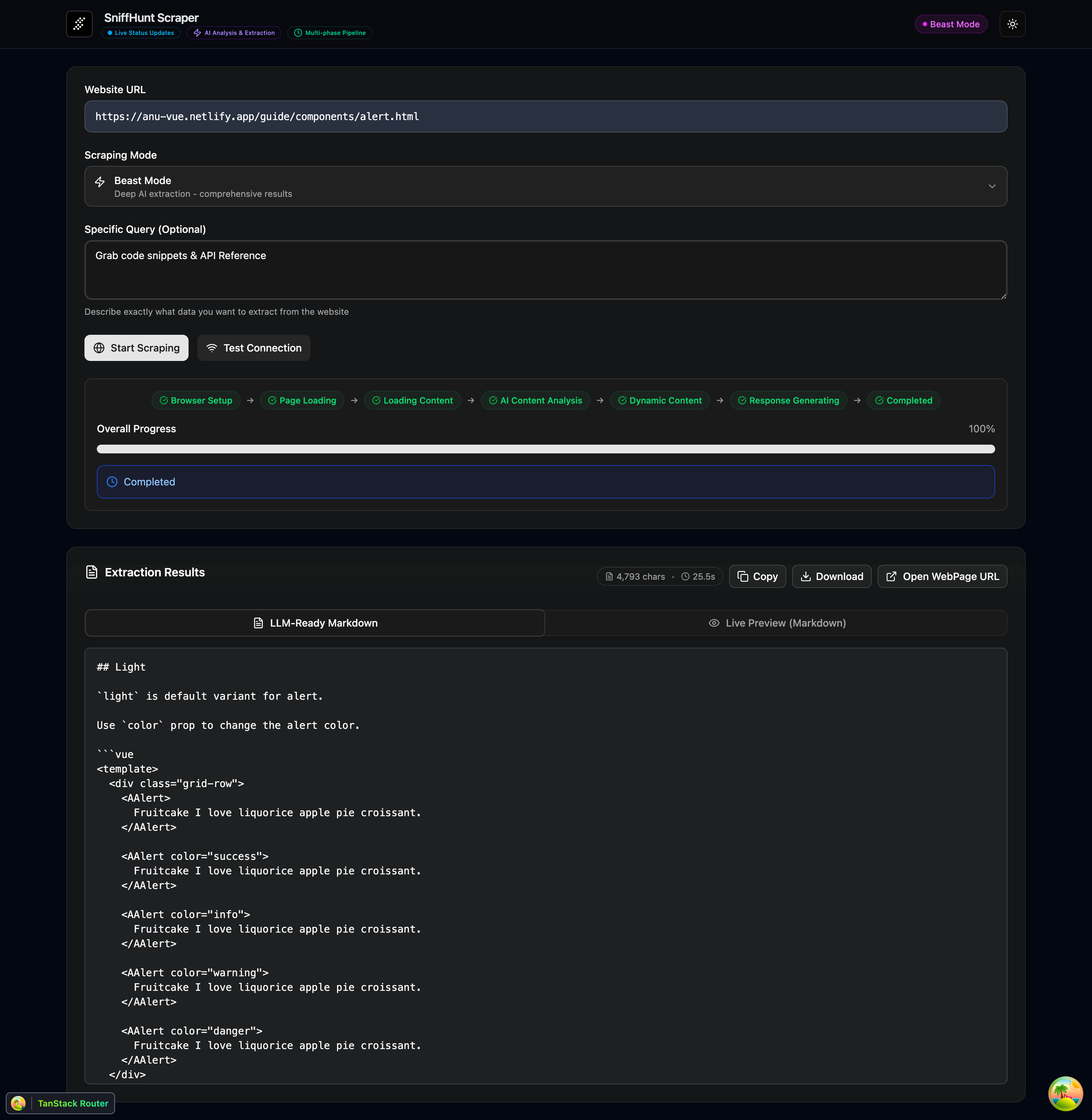Click the '<AAlert color="danger">' code line

point(191,1030)
